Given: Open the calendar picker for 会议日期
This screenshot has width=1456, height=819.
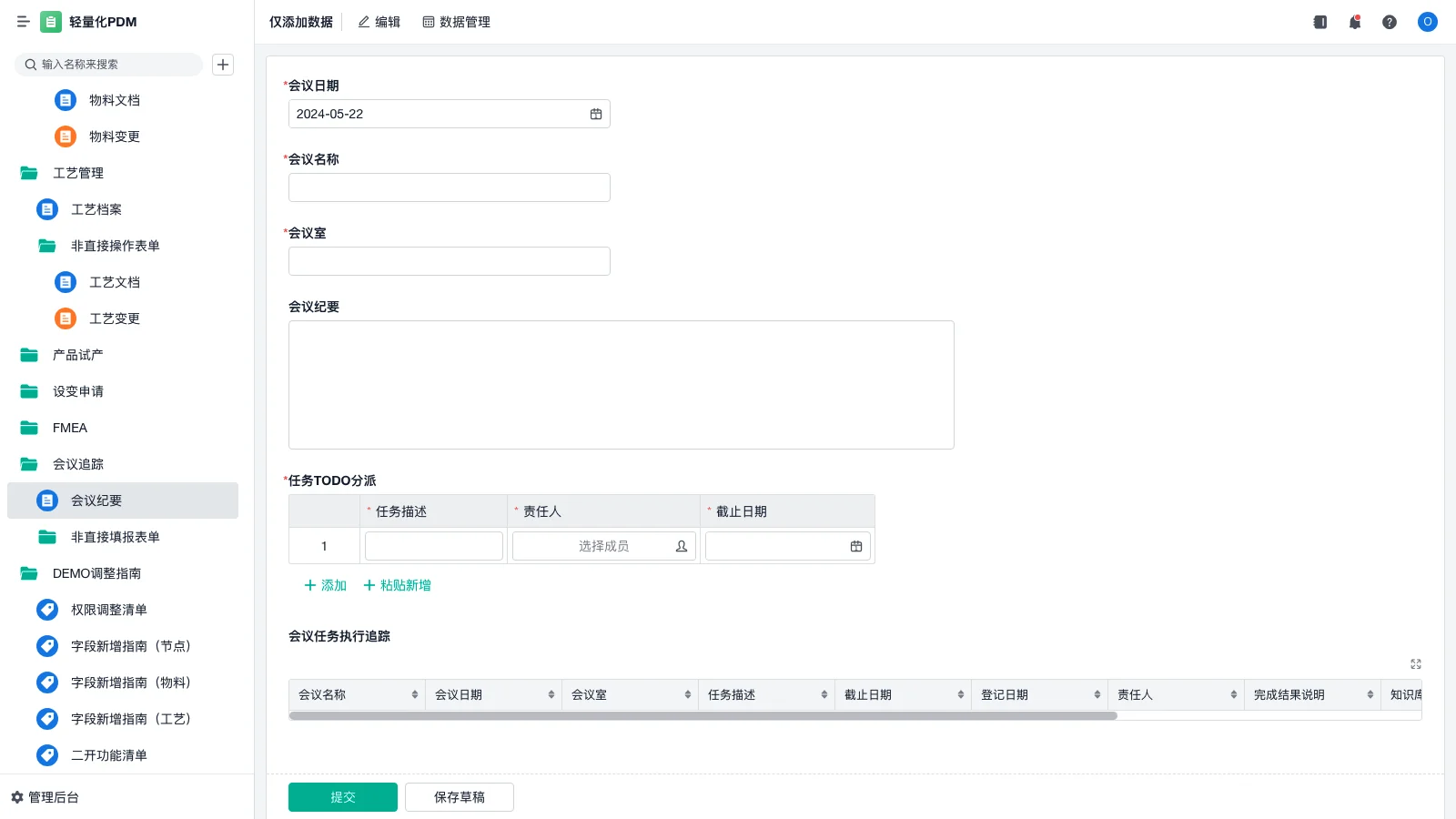Looking at the screenshot, I should coord(596,114).
